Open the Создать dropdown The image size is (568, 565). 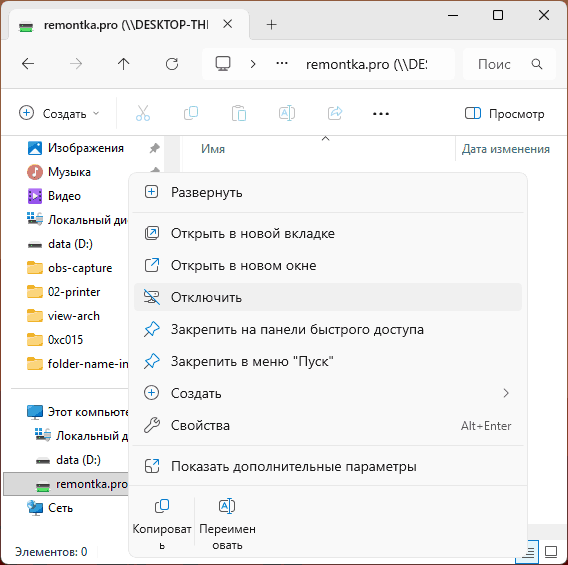click(x=59, y=113)
